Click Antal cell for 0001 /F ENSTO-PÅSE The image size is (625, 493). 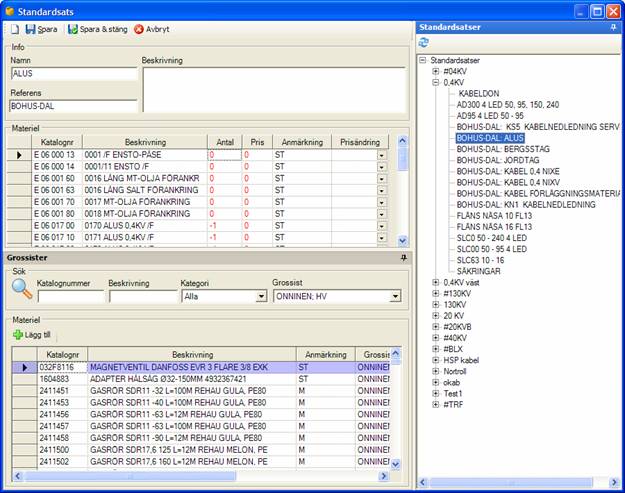click(x=224, y=155)
